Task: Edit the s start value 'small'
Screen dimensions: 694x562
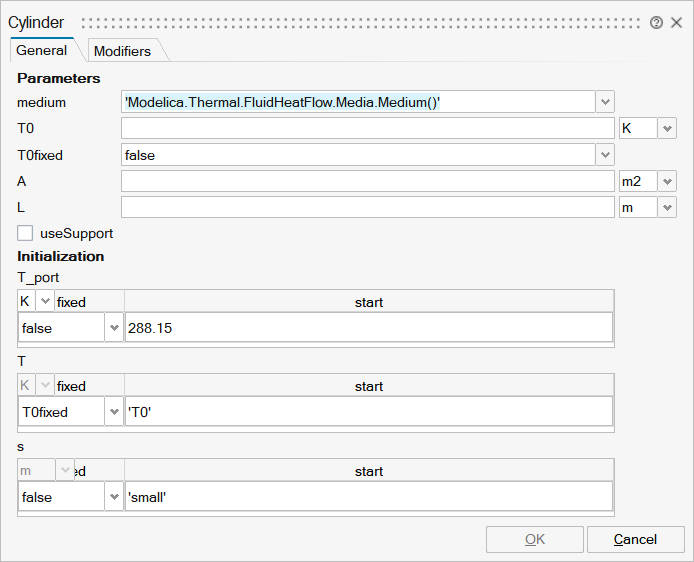Action: coord(367,497)
